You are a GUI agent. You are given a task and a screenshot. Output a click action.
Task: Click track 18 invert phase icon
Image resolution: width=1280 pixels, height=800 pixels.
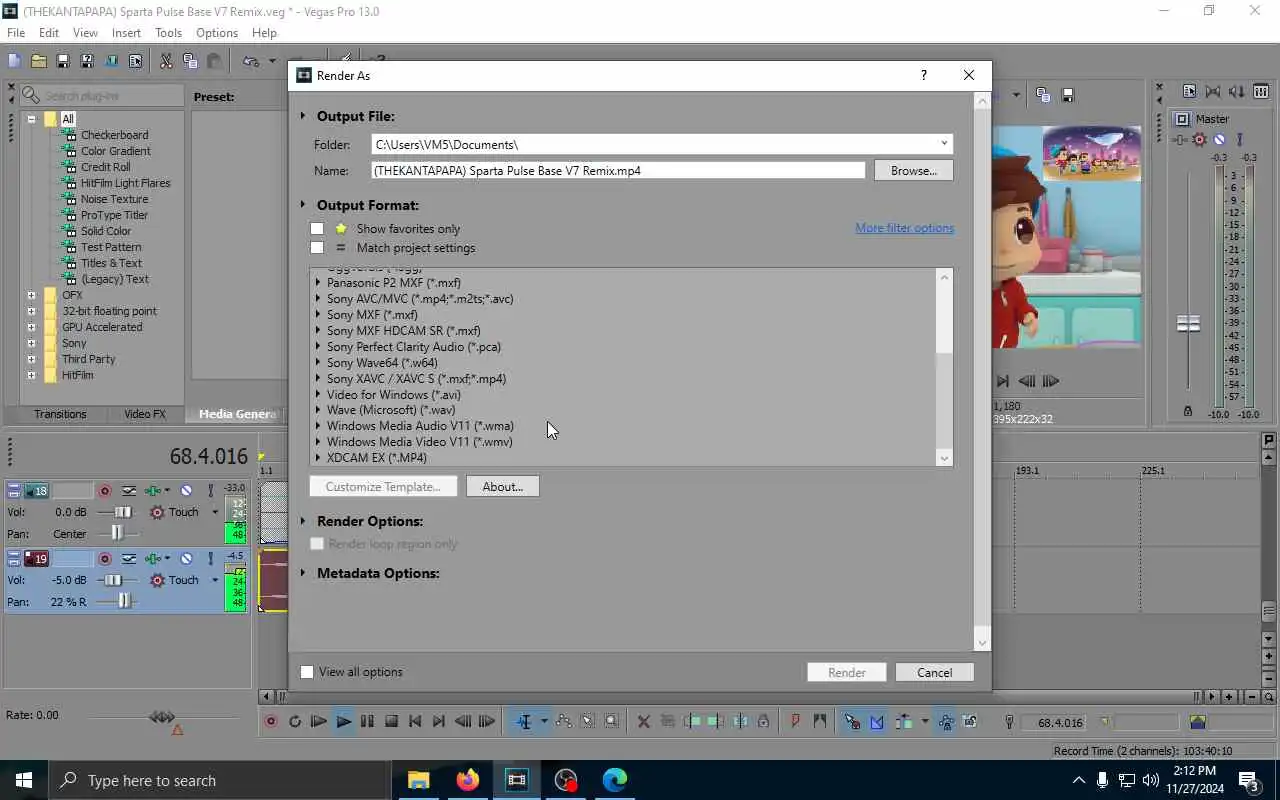[x=129, y=491]
